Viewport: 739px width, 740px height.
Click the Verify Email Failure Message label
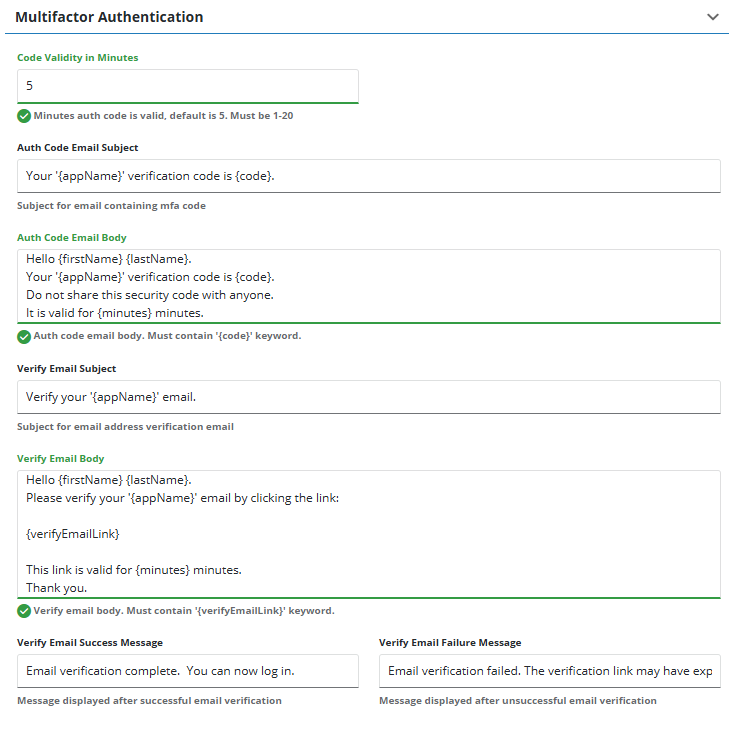(x=450, y=643)
